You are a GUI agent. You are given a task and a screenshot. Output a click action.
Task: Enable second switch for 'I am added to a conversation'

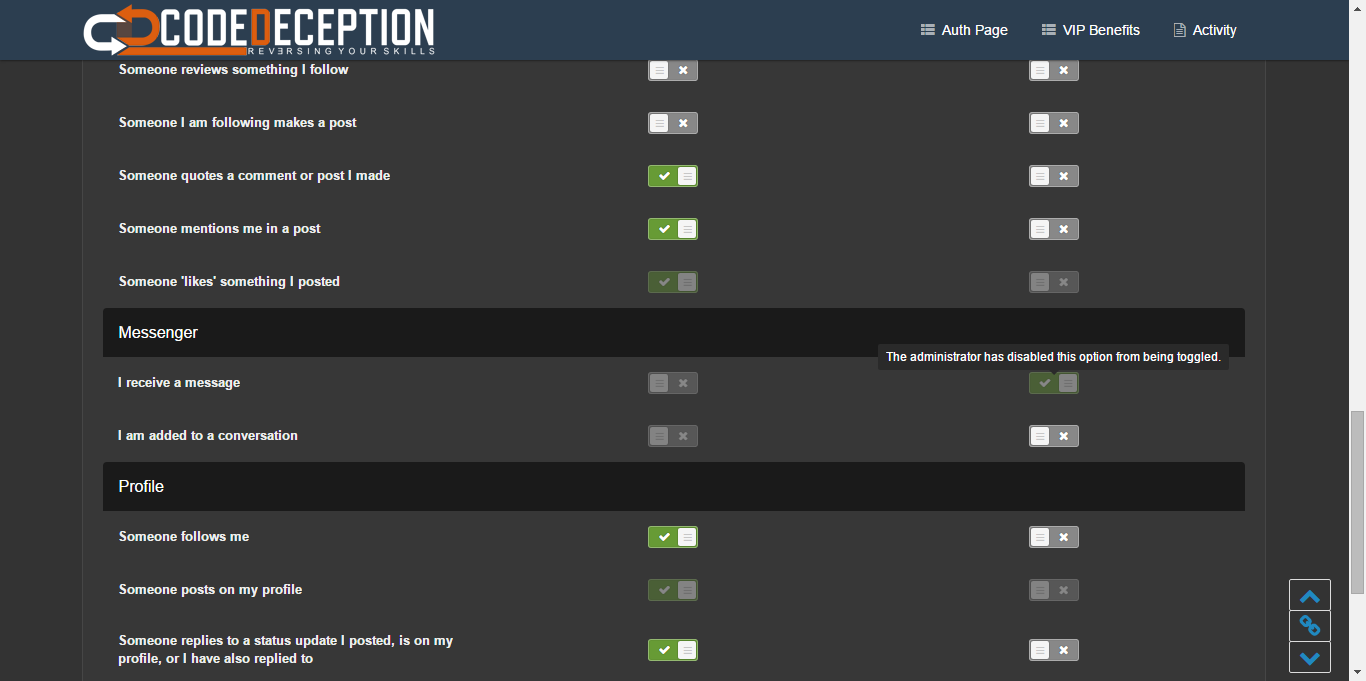(1054, 436)
